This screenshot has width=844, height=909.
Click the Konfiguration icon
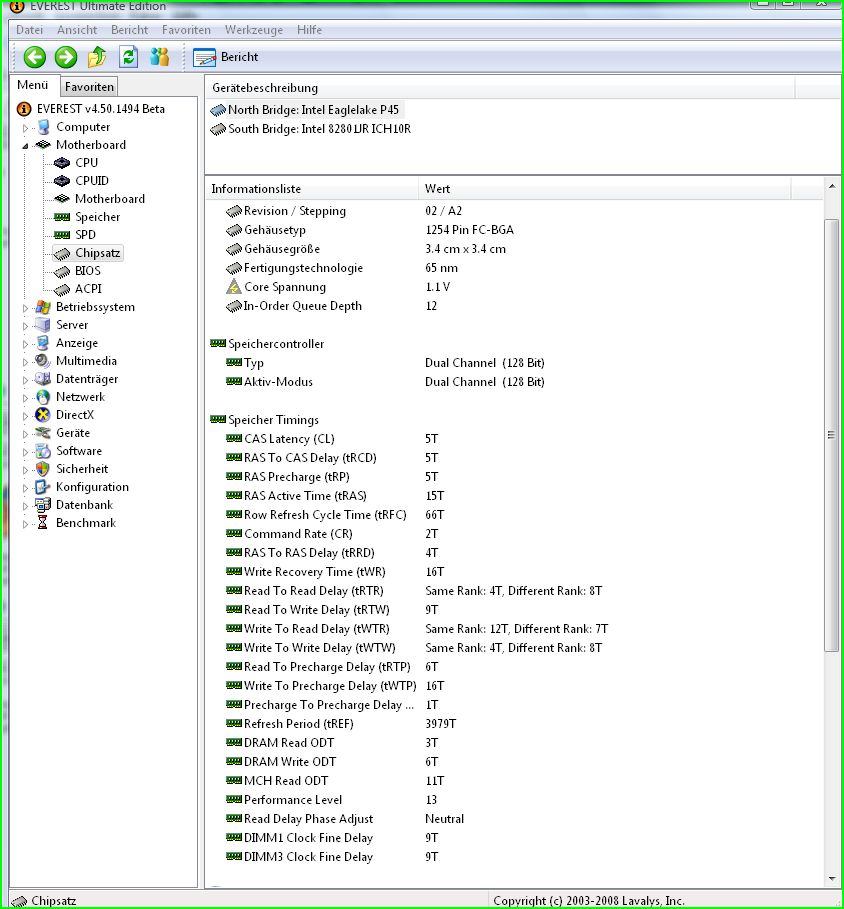tap(42, 487)
